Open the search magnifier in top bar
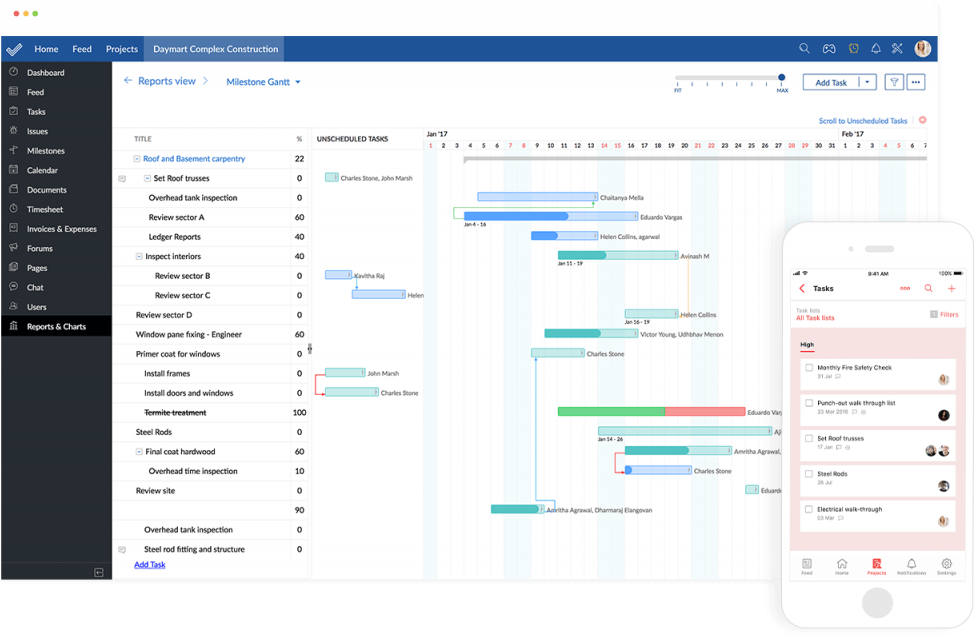 [804, 48]
